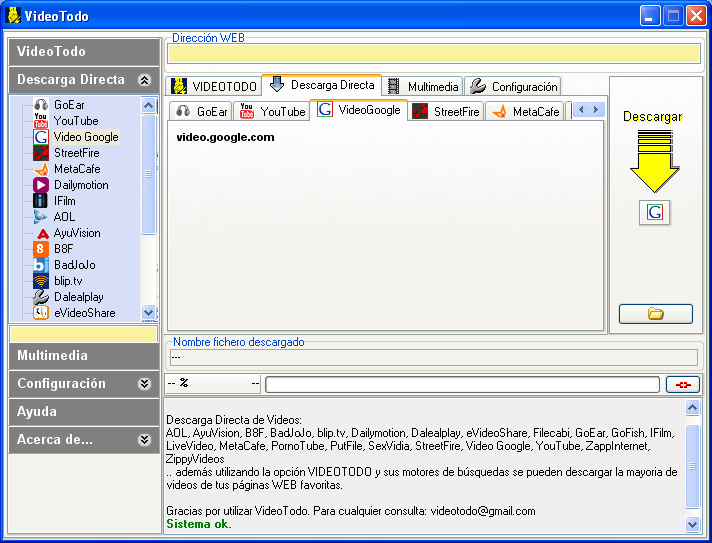Switch to the Descarga Directa tab

pyautogui.click(x=322, y=85)
